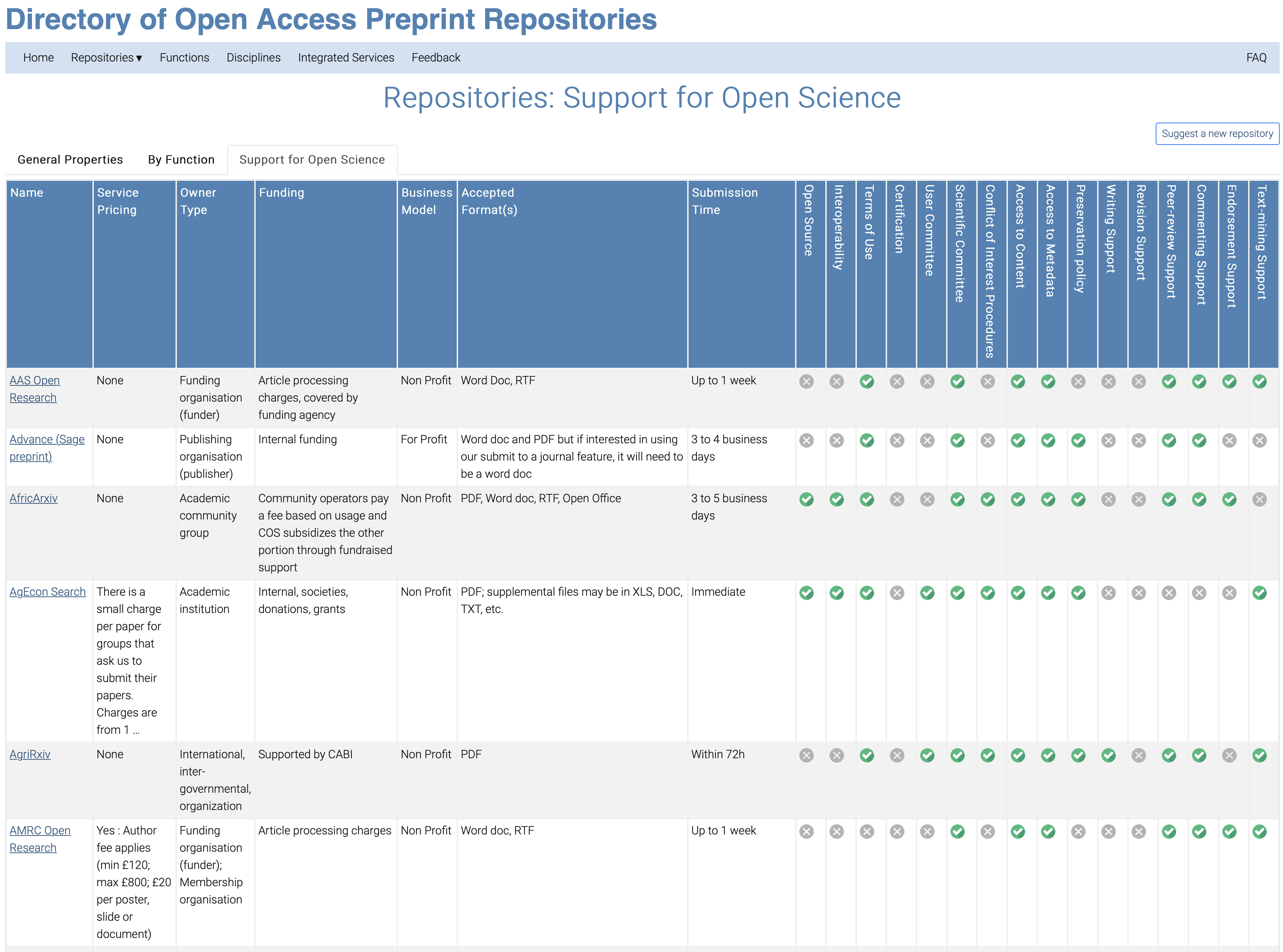This screenshot has height=952, width=1283.
Task: Click AfricArxiv Open Source check icon
Action: pos(806,499)
